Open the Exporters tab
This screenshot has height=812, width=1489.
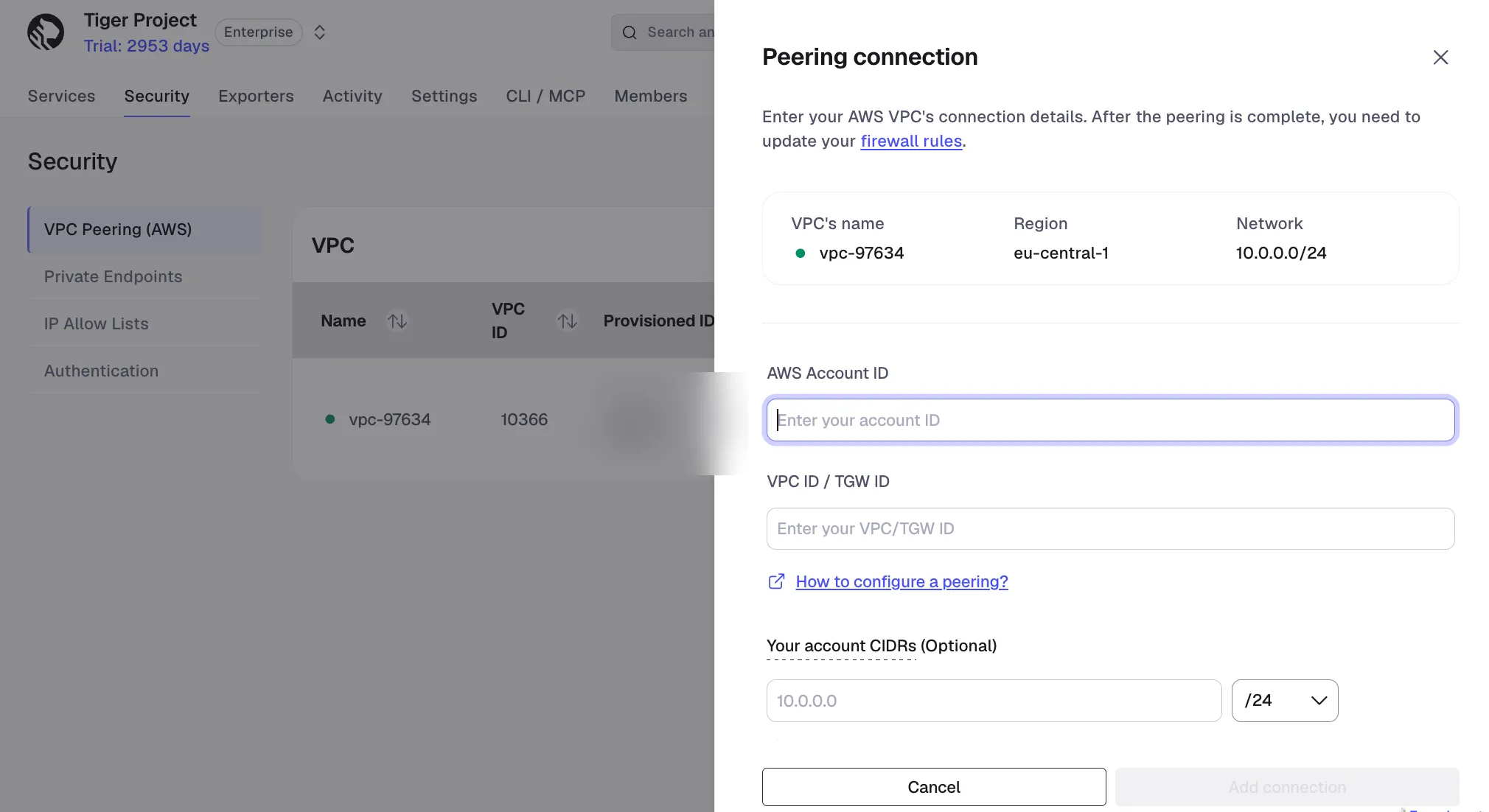pos(256,96)
